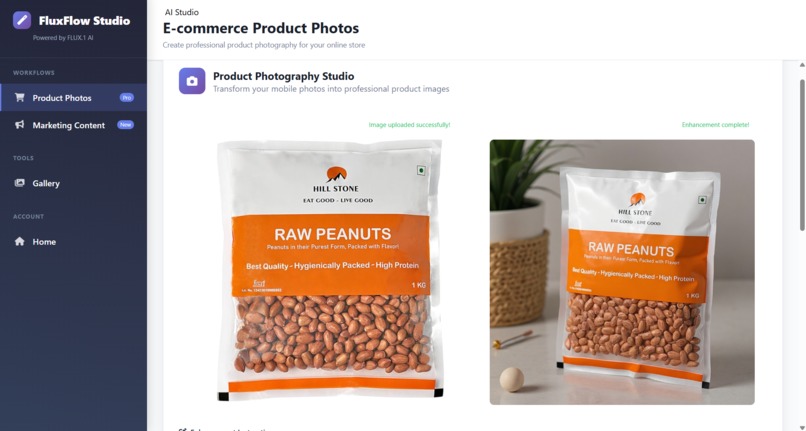Click the FluxFlow Studio pencil logo icon
The height and width of the screenshot is (431, 806).
[x=22, y=21]
